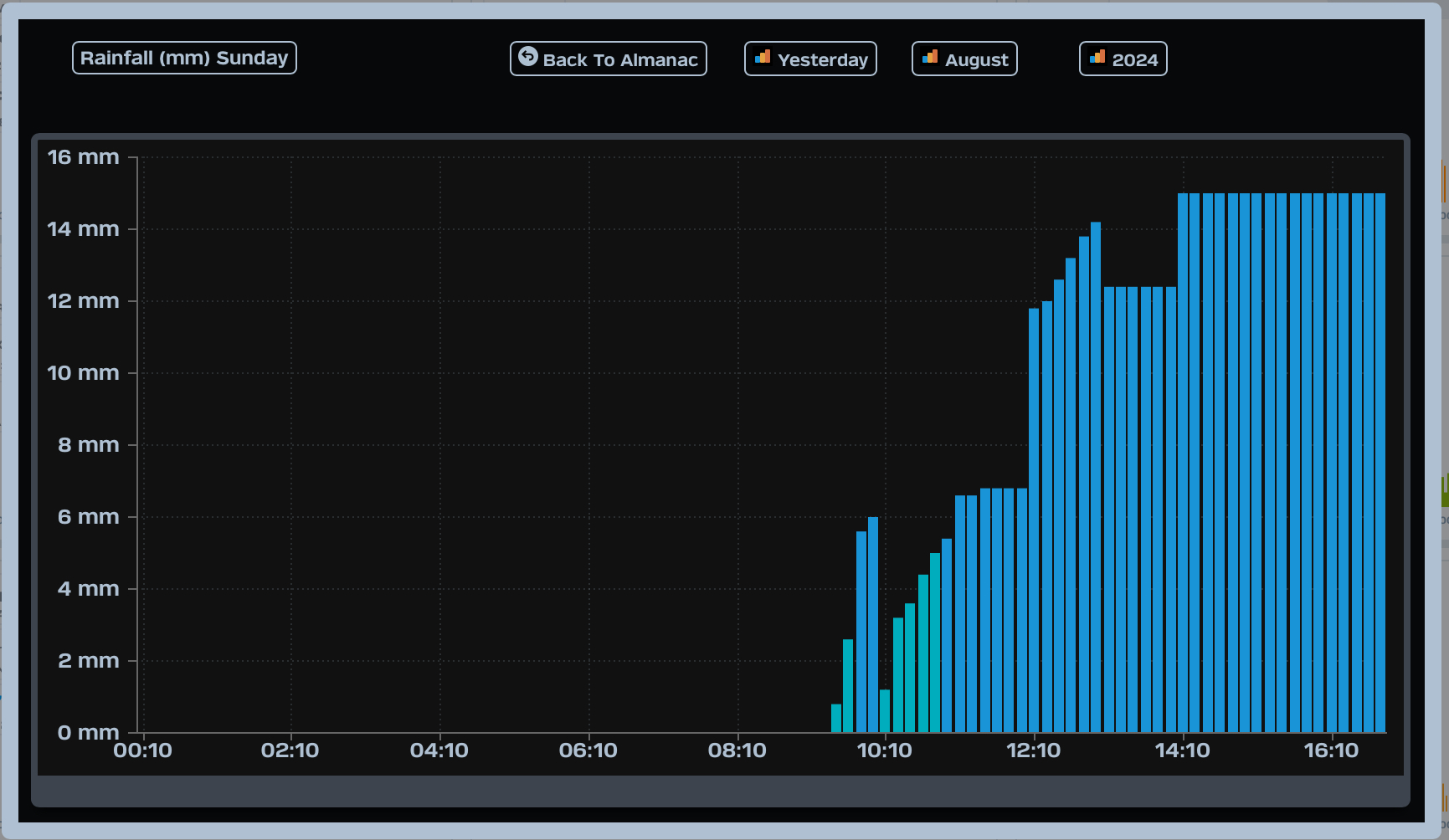
Task: Open the 2024 rainfall chart
Action: (x=1123, y=59)
